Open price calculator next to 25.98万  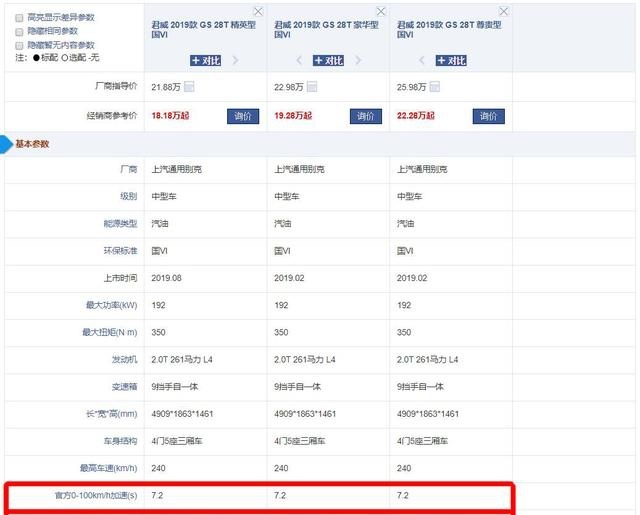point(435,87)
